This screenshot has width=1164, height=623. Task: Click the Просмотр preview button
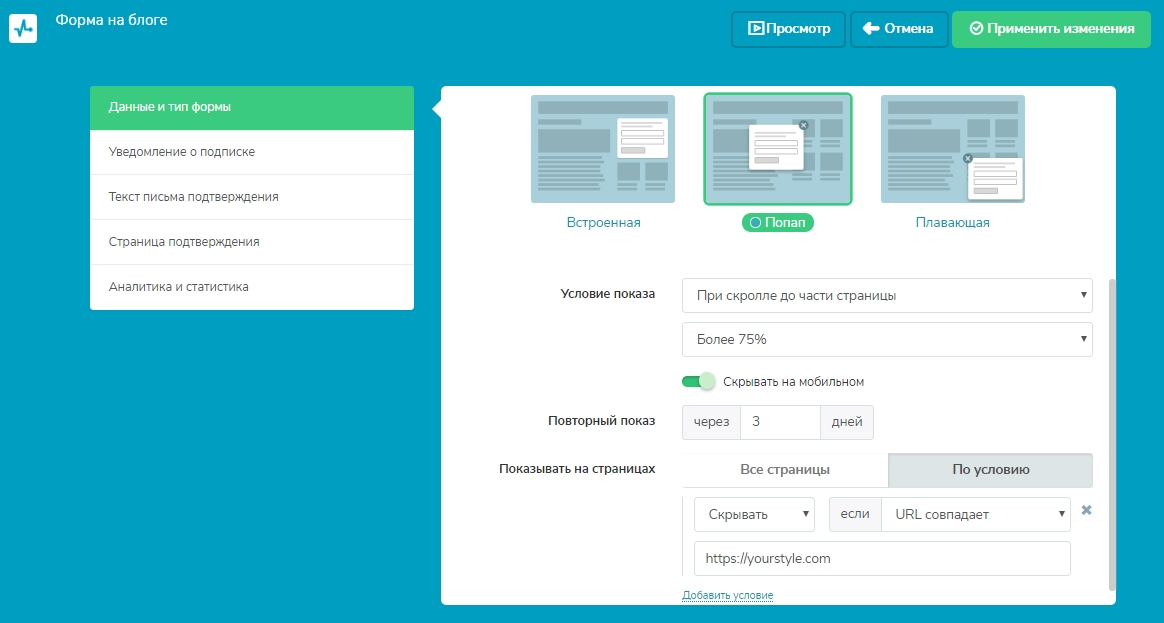(x=788, y=29)
